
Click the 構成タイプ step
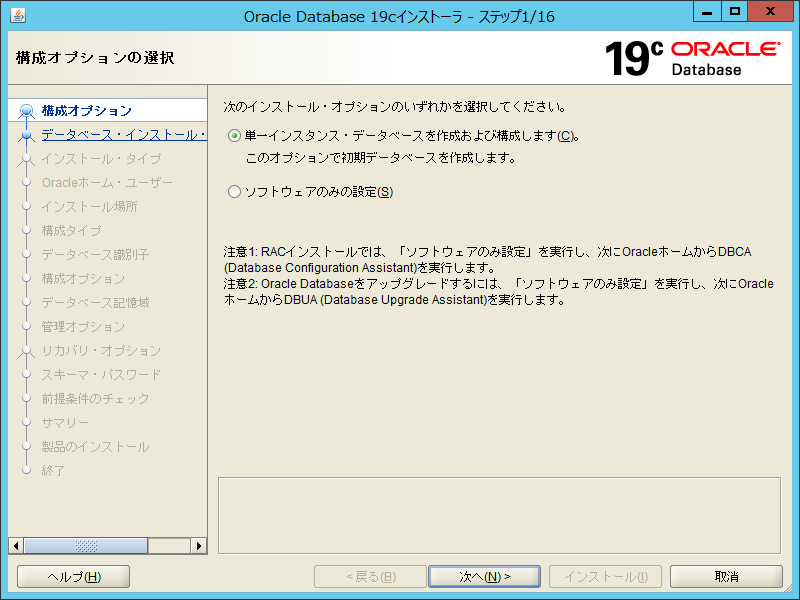(71, 231)
